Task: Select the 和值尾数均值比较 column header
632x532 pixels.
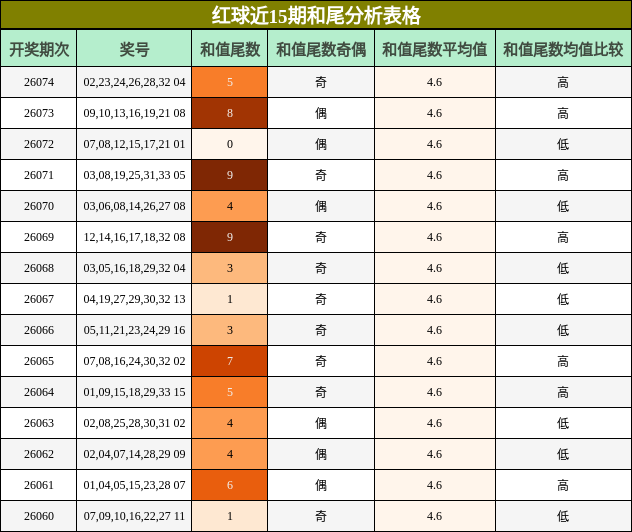Action: point(563,49)
